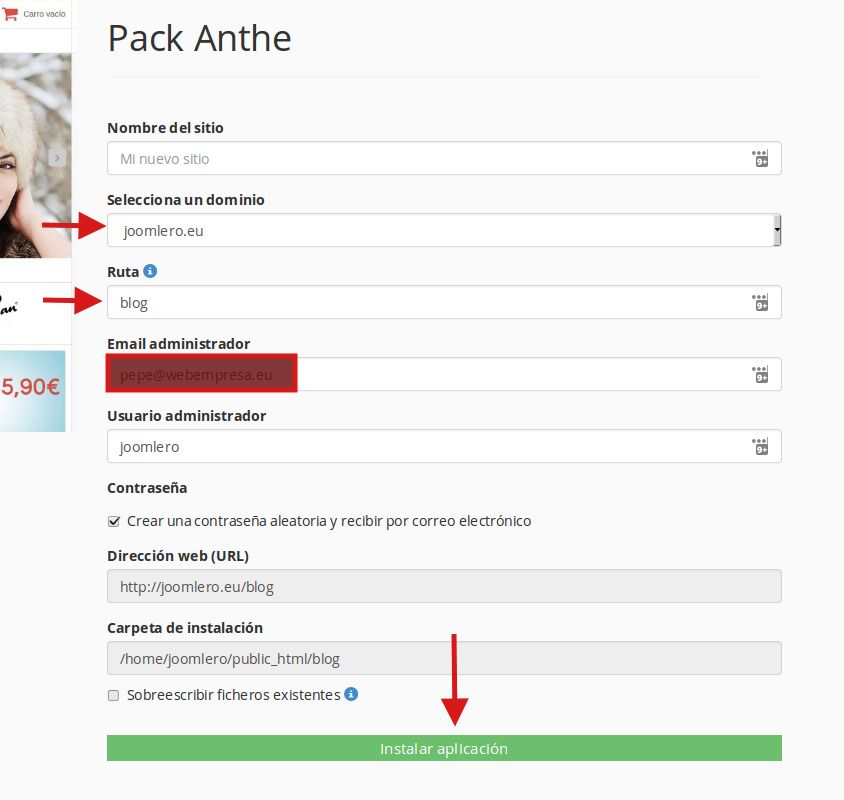Click the Dirección web URL field

click(x=444, y=586)
